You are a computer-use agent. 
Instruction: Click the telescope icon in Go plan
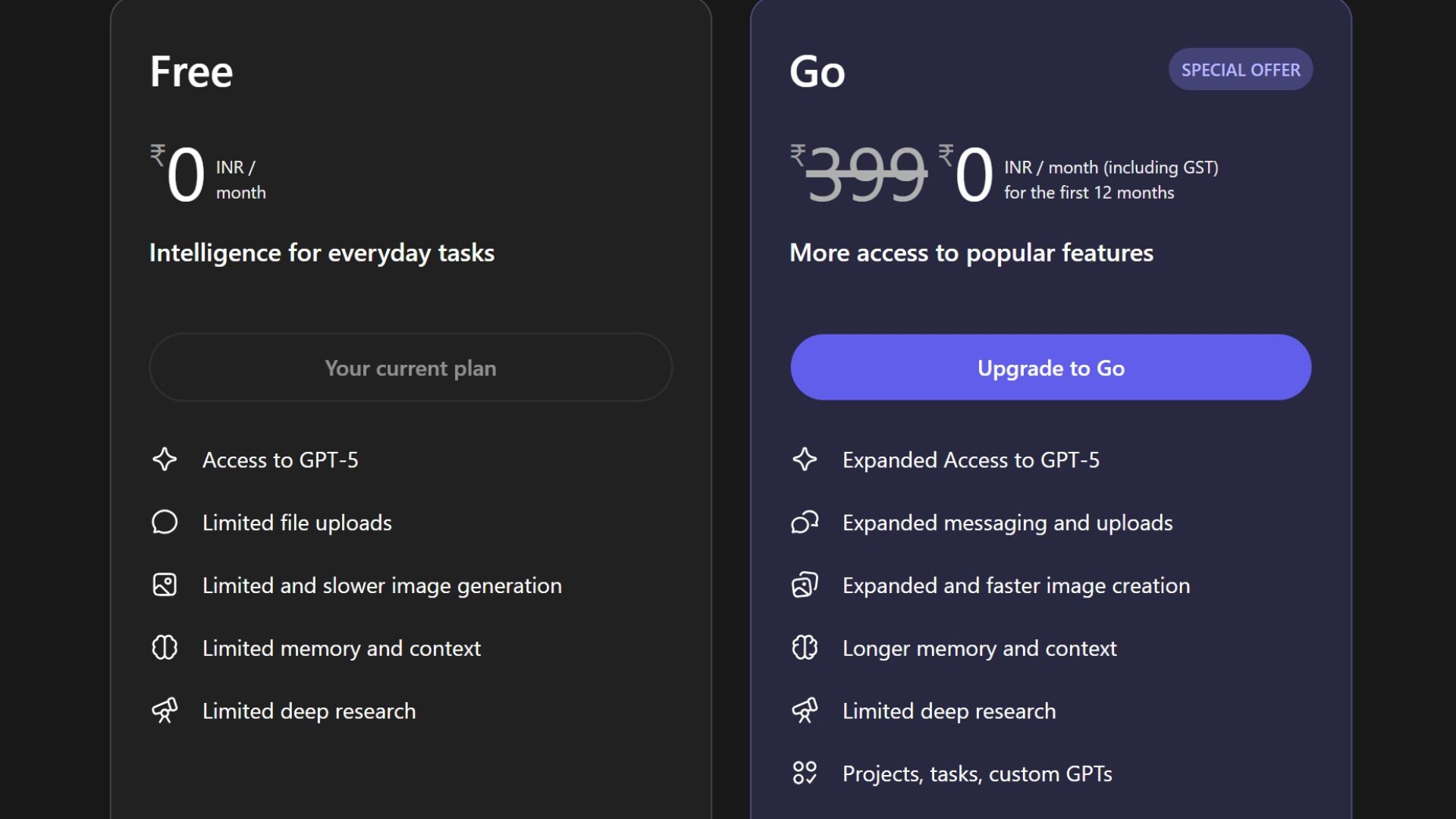pyautogui.click(x=805, y=711)
